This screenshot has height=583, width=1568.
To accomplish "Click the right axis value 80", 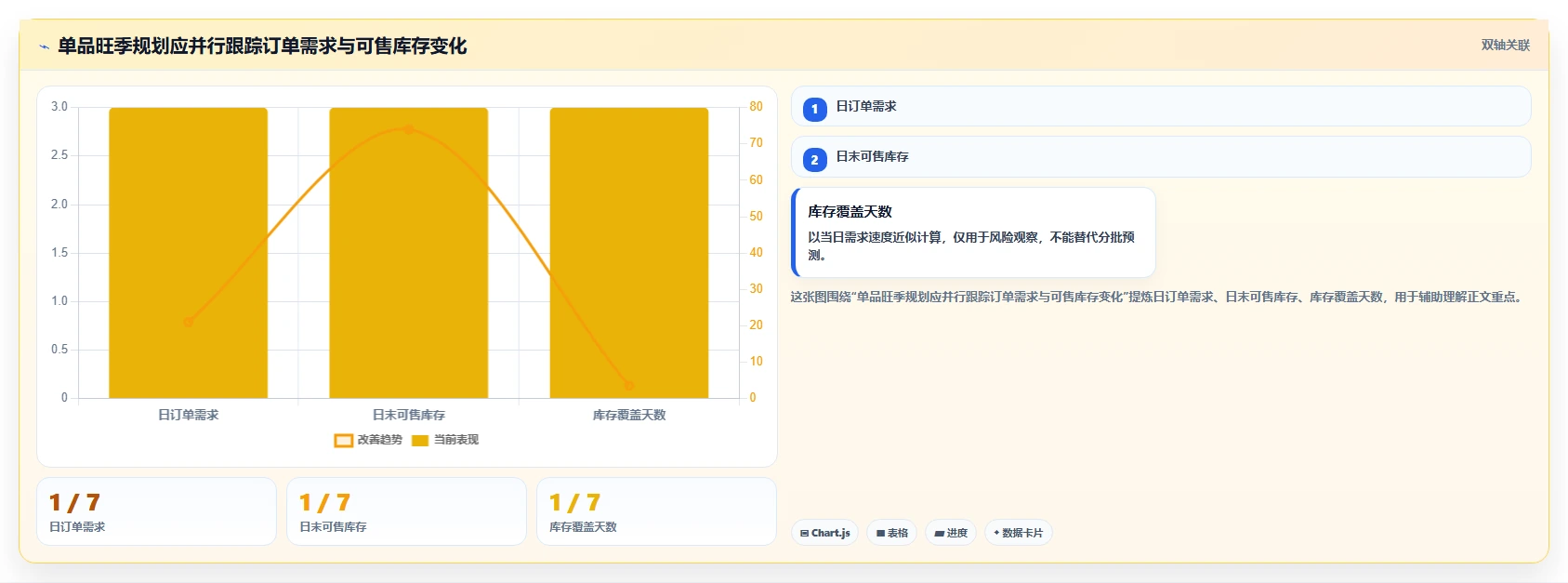I will [x=756, y=107].
